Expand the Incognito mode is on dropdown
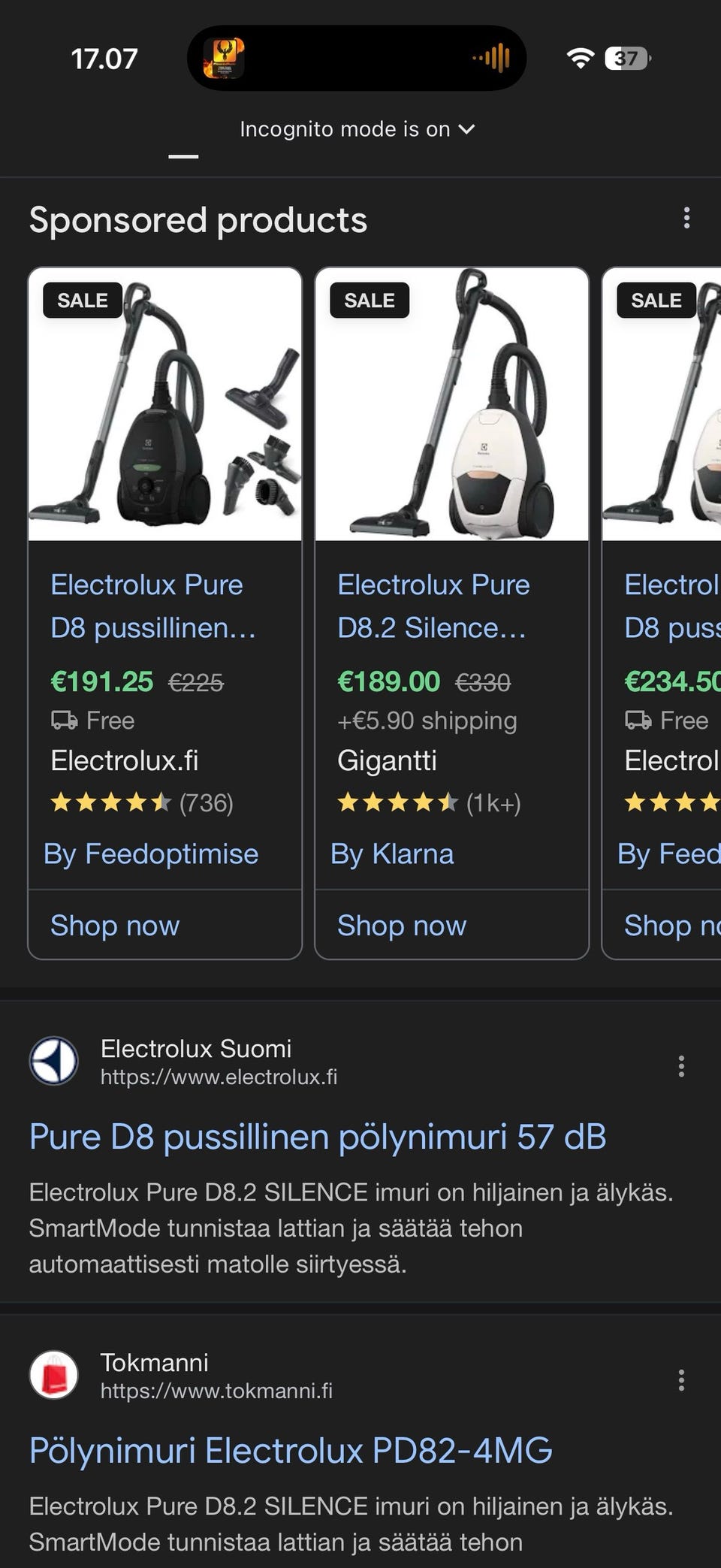This screenshot has width=721, height=1568. [x=357, y=129]
